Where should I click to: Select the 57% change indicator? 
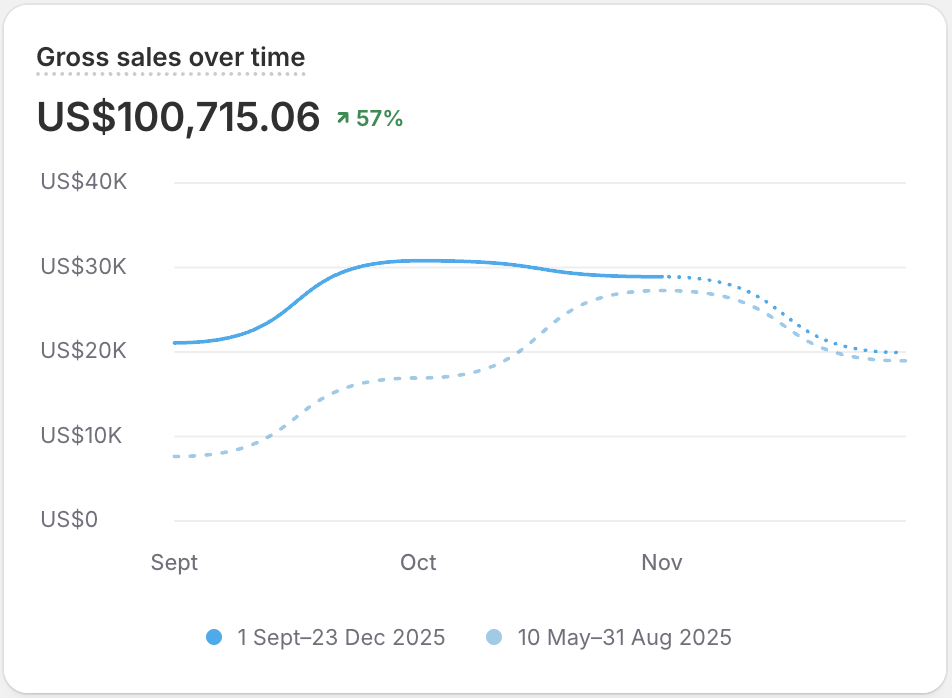click(379, 118)
